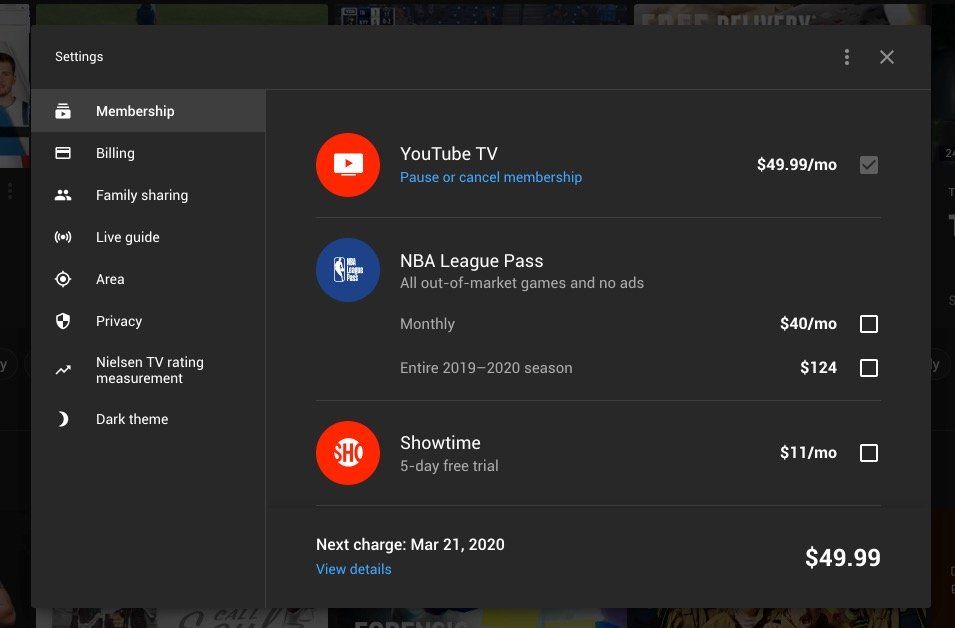The width and height of the screenshot is (955, 628).
Task: Select the Membership icon in sidebar
Action: pyautogui.click(x=64, y=110)
